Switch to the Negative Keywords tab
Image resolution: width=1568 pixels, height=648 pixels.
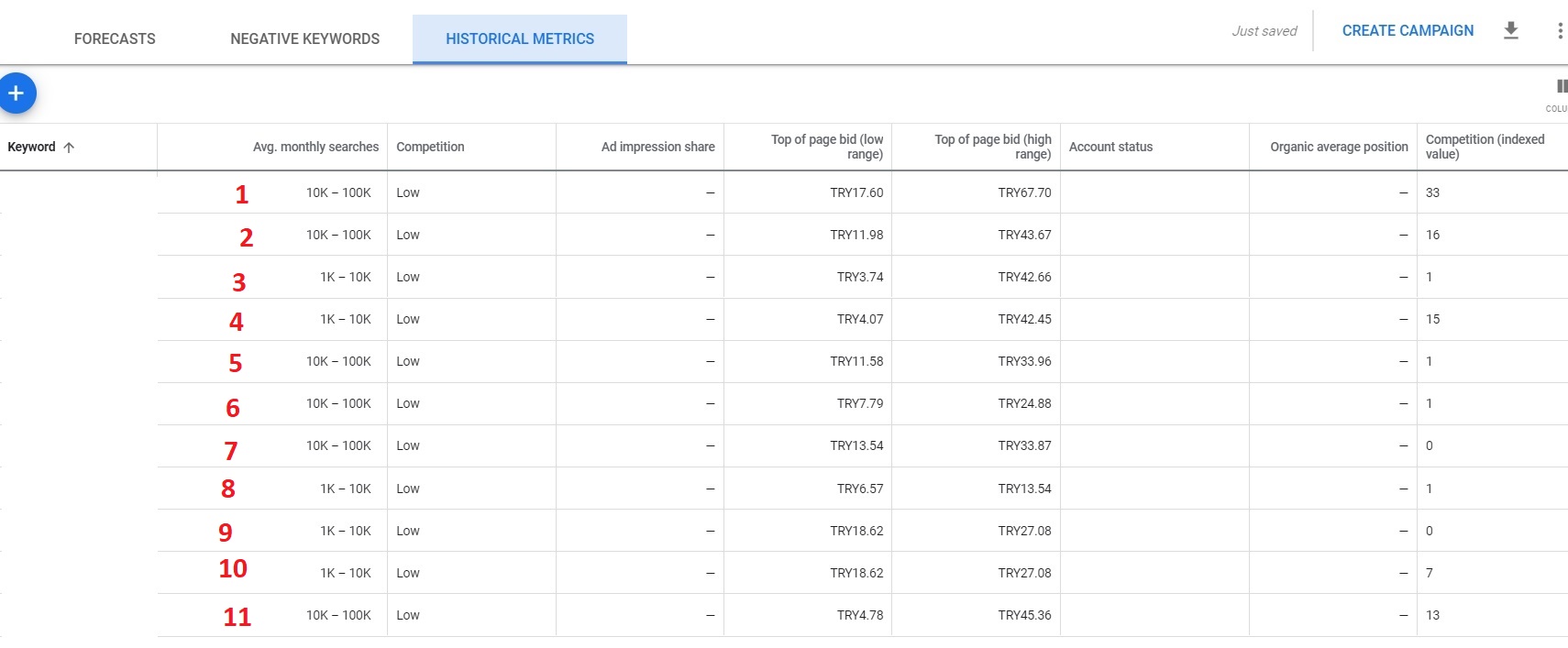(x=304, y=38)
